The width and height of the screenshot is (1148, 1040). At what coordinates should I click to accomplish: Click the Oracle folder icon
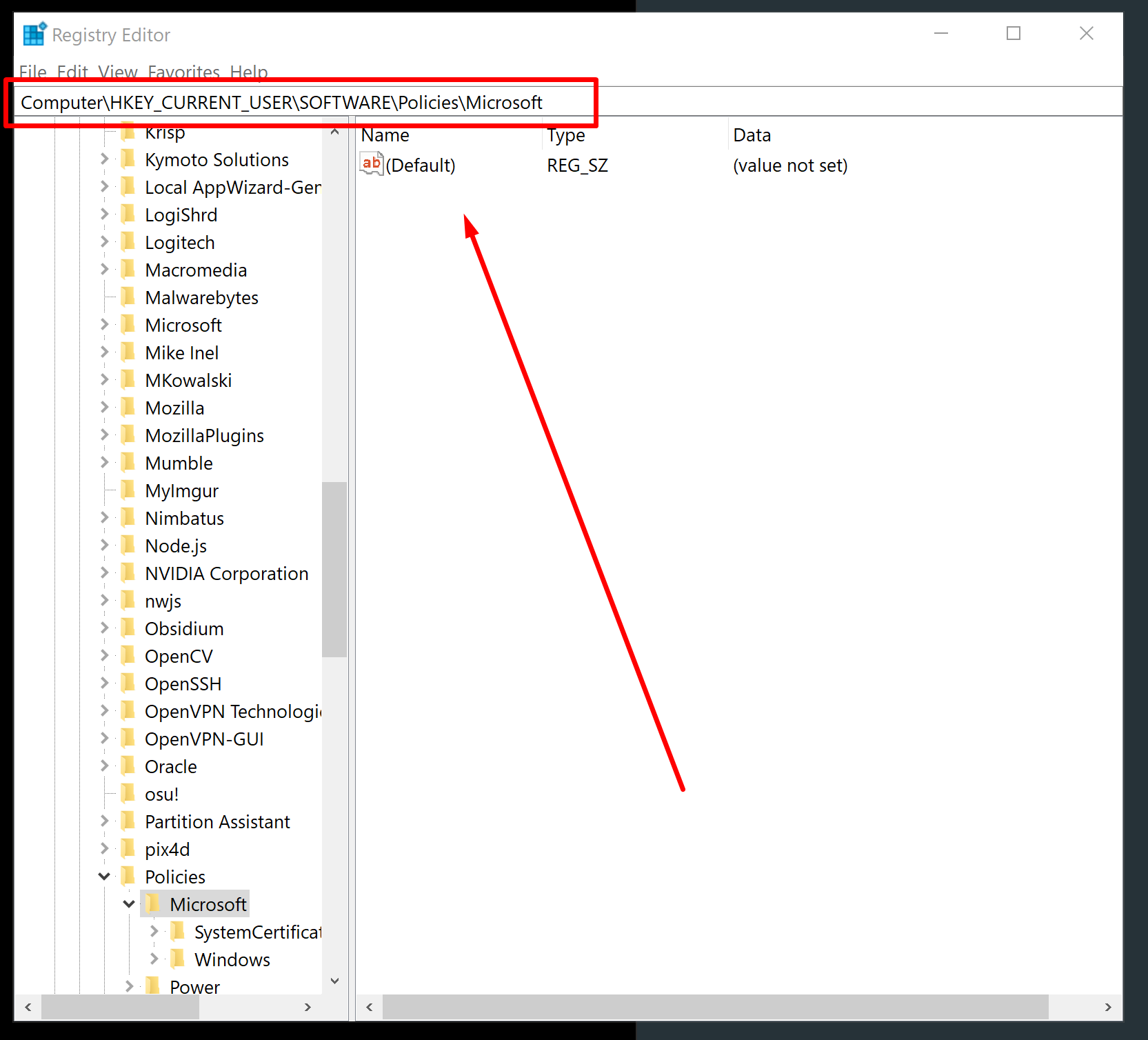pyautogui.click(x=128, y=766)
